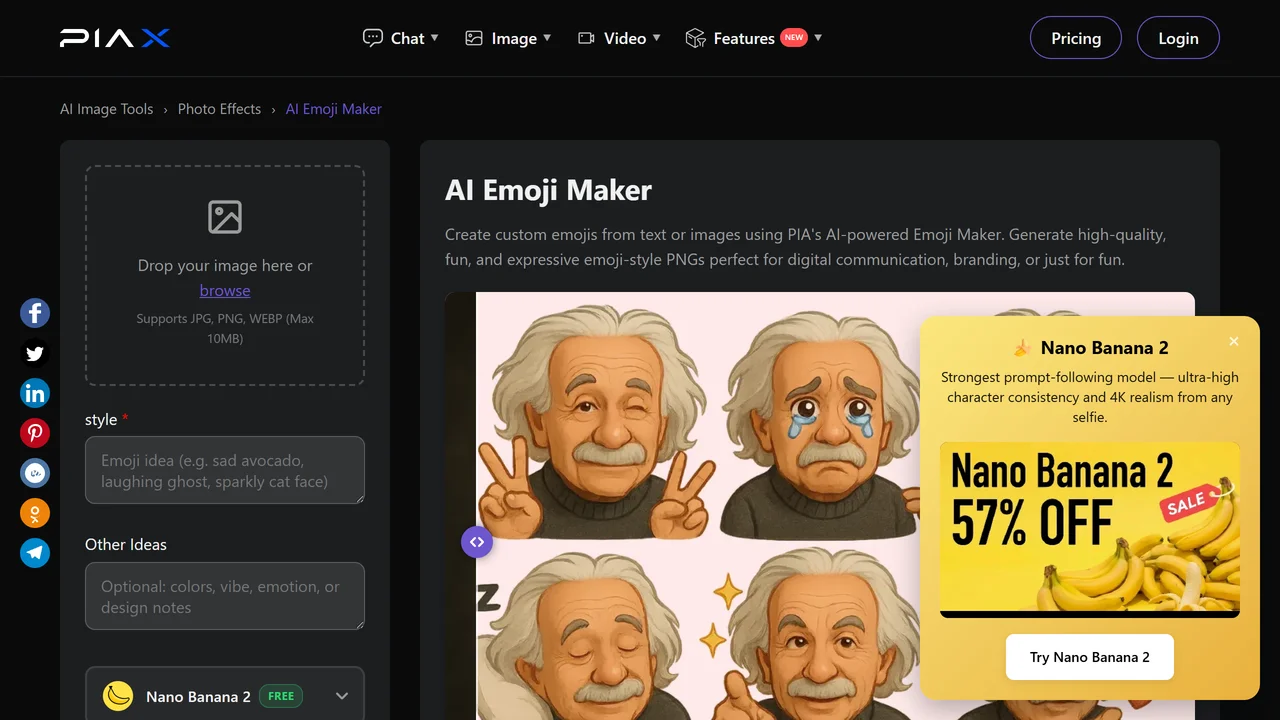Image resolution: width=1280 pixels, height=720 pixels.
Task: Click the Login button
Action: pos(1178,38)
